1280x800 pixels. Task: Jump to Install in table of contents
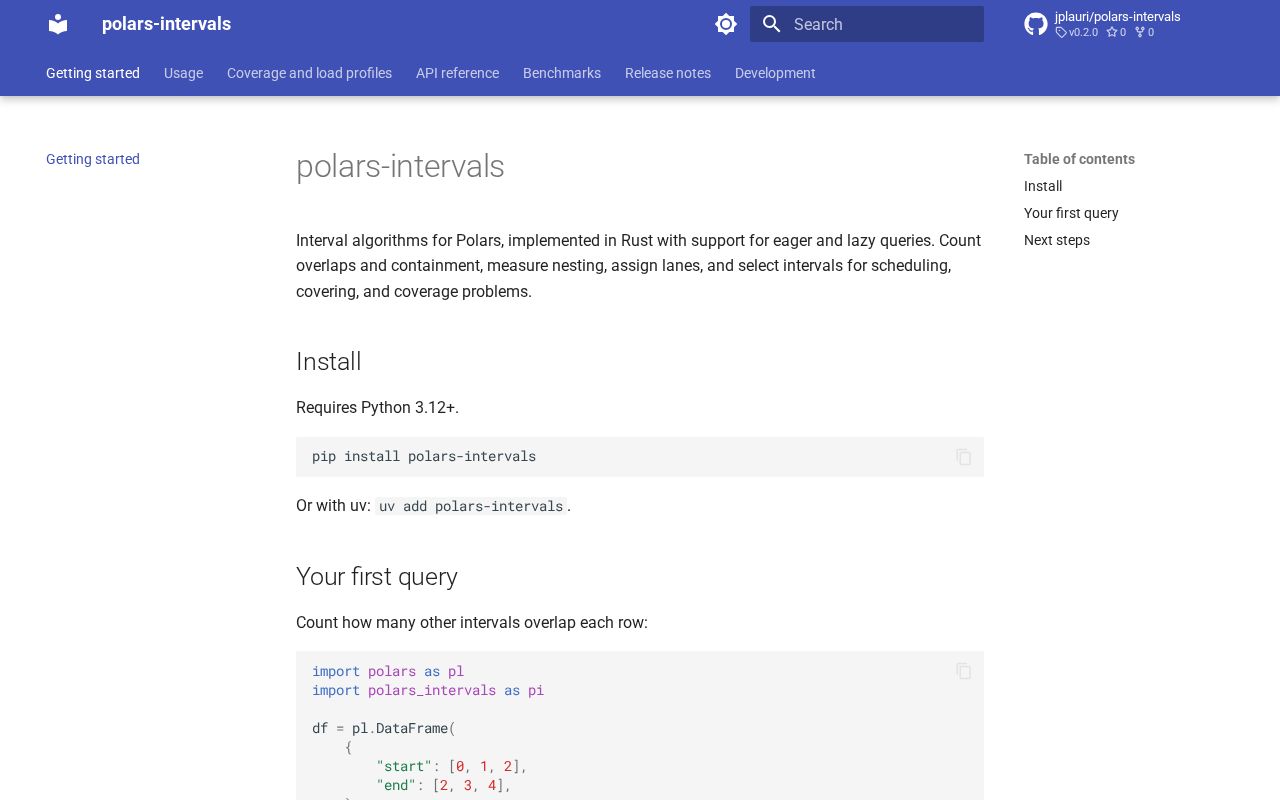click(x=1043, y=186)
